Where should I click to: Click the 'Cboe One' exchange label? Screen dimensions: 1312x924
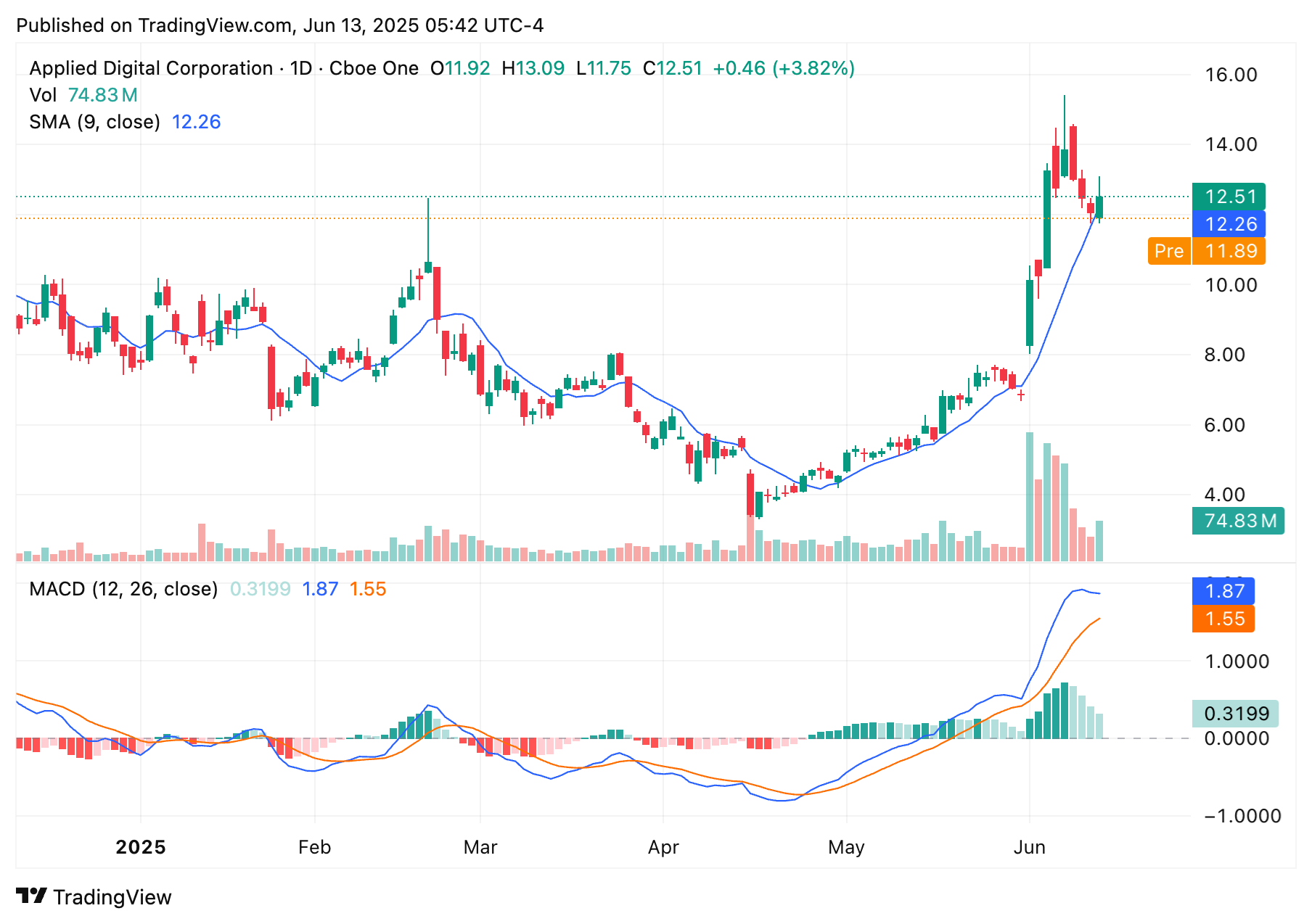[374, 68]
